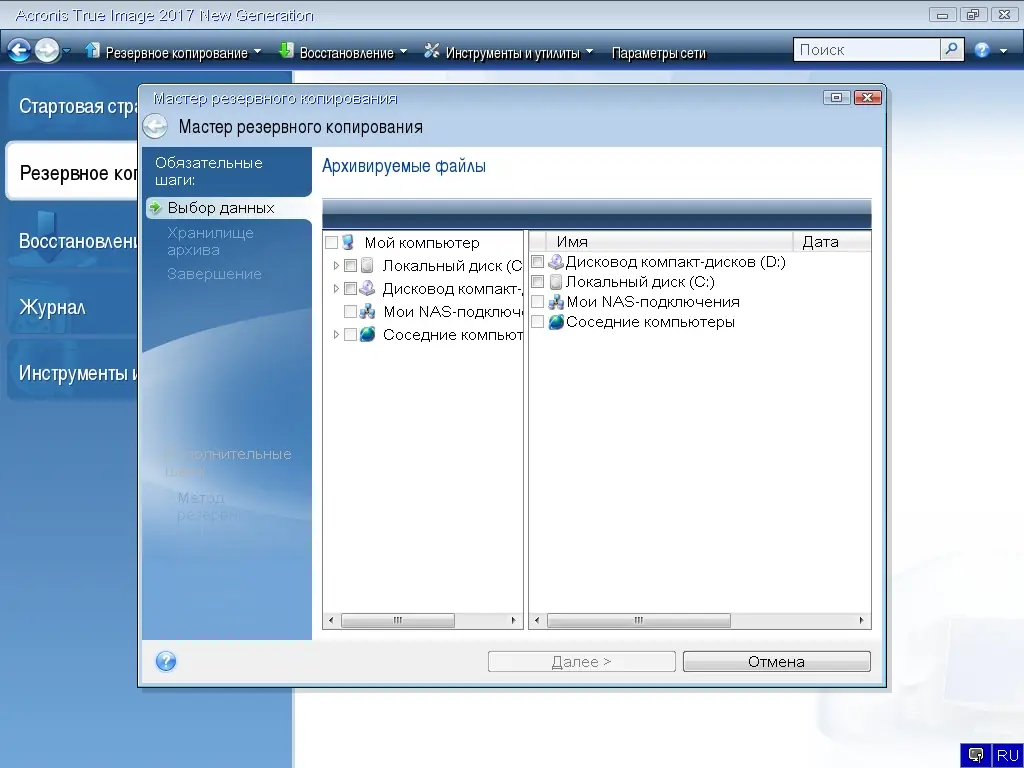Select Соседние компьютеры list row text
This screenshot has width=1024, height=768.
[650, 322]
